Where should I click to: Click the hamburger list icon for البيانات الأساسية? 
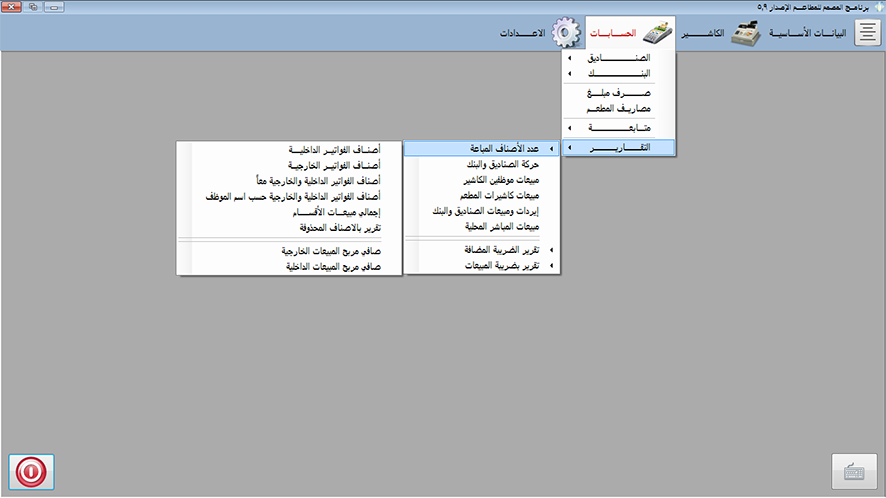866,33
